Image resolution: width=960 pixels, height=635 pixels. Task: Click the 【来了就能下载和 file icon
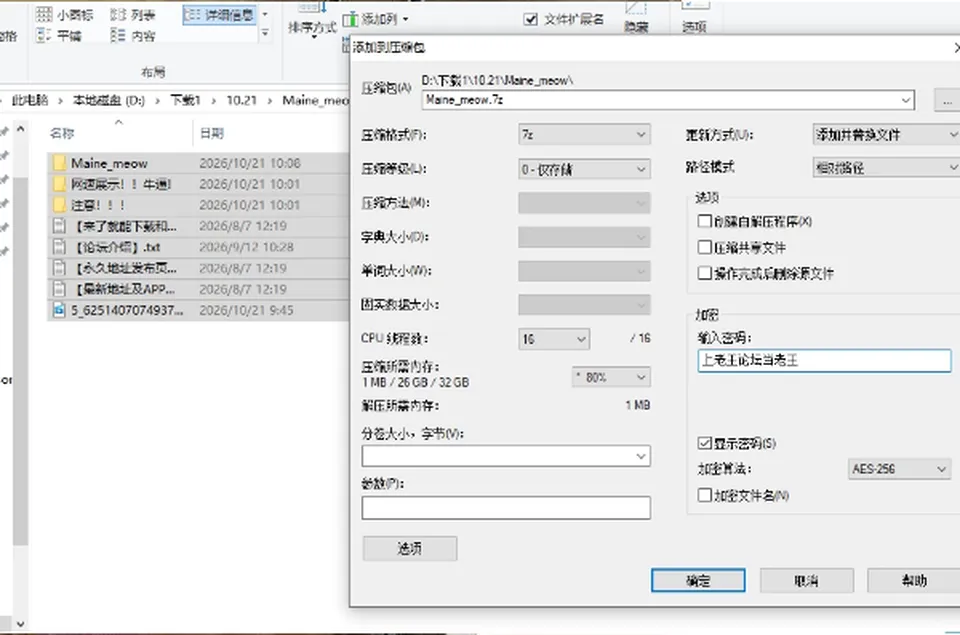(59, 226)
